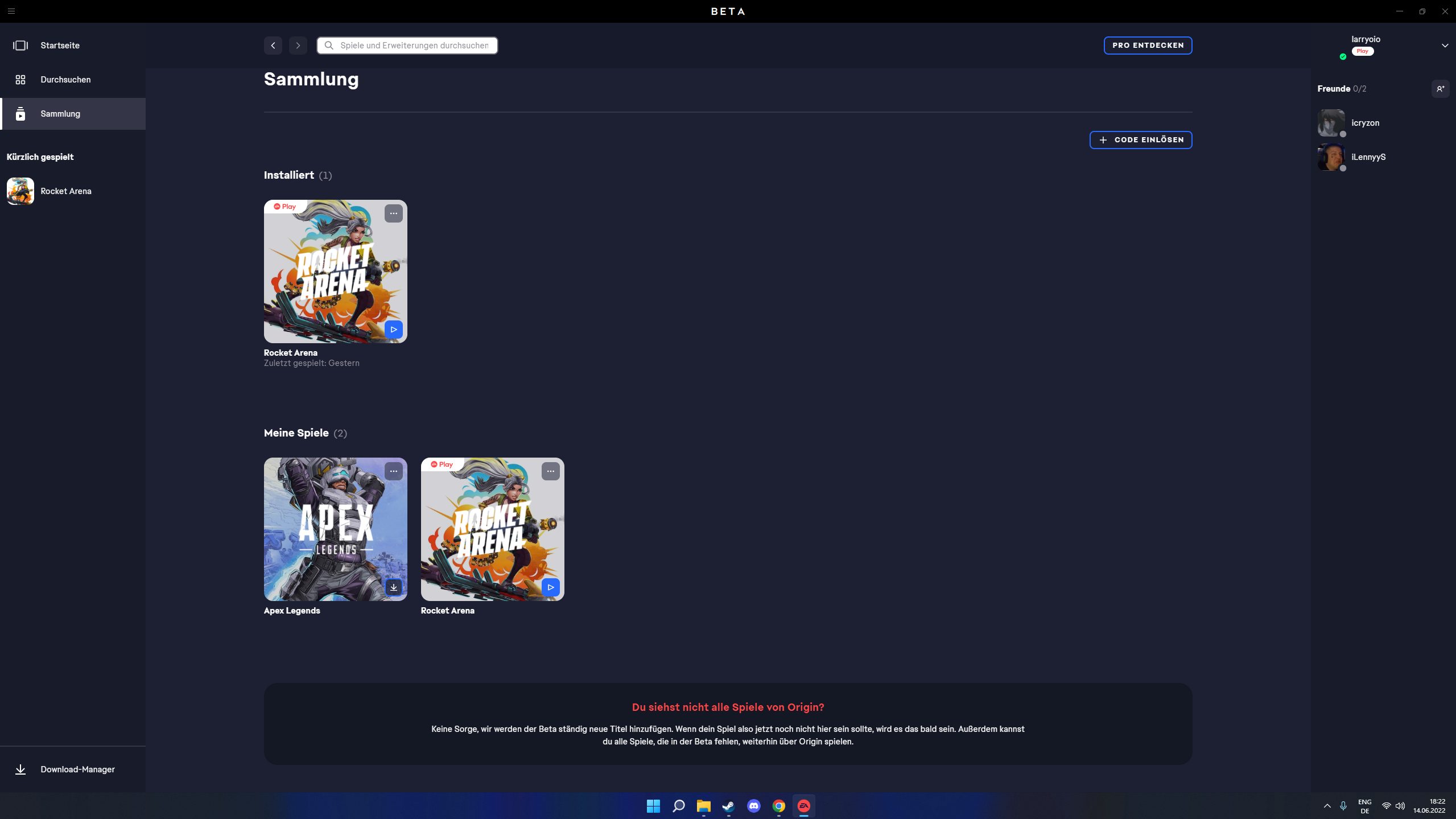The width and height of the screenshot is (1456, 819).
Task: Launch installed Rocket Arena via play icon
Action: pyautogui.click(x=394, y=330)
